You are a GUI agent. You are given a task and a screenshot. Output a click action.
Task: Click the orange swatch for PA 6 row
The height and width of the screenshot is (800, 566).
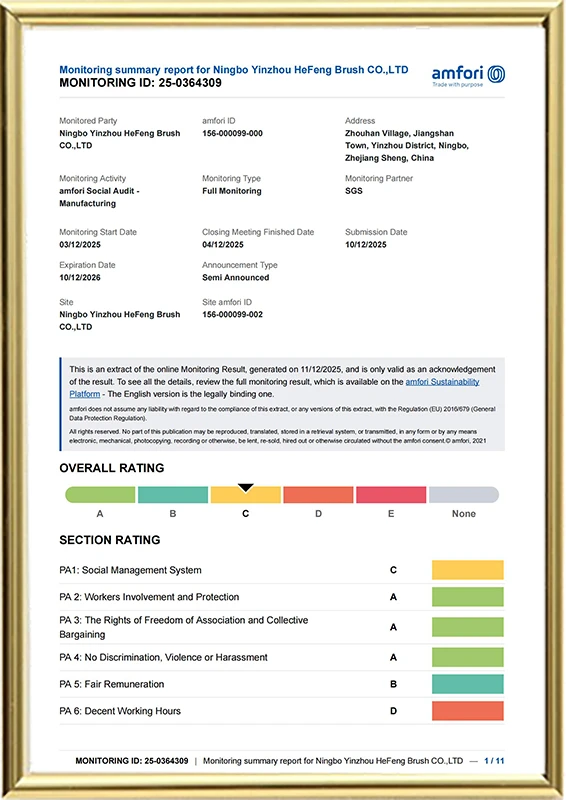pos(467,711)
